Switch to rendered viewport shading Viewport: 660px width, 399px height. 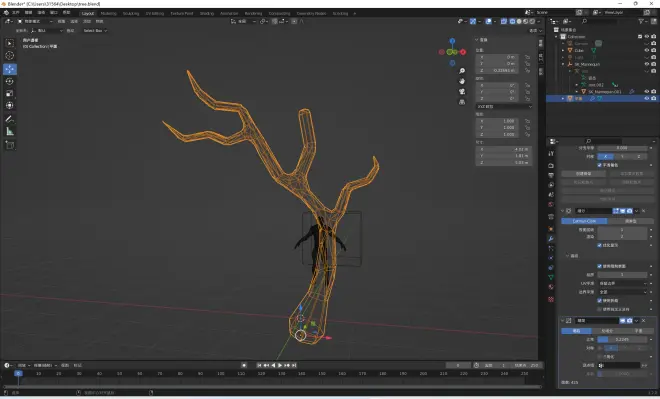tap(532, 21)
